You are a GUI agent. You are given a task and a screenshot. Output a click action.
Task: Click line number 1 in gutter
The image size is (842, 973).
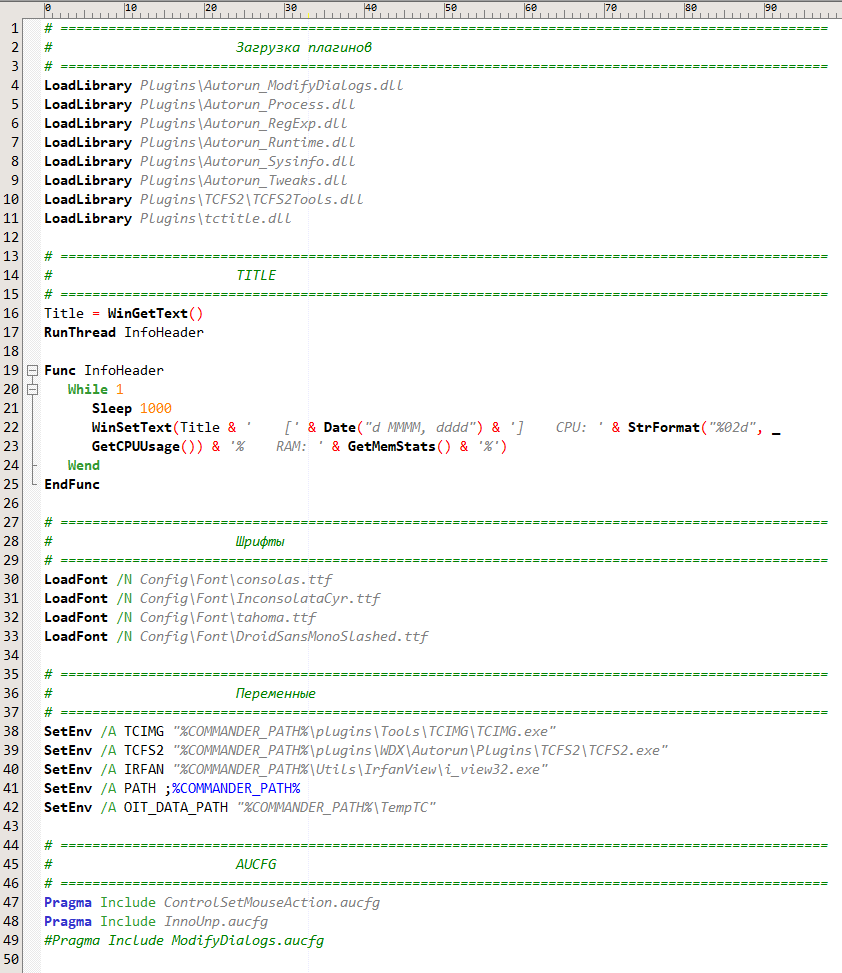tap(15, 29)
